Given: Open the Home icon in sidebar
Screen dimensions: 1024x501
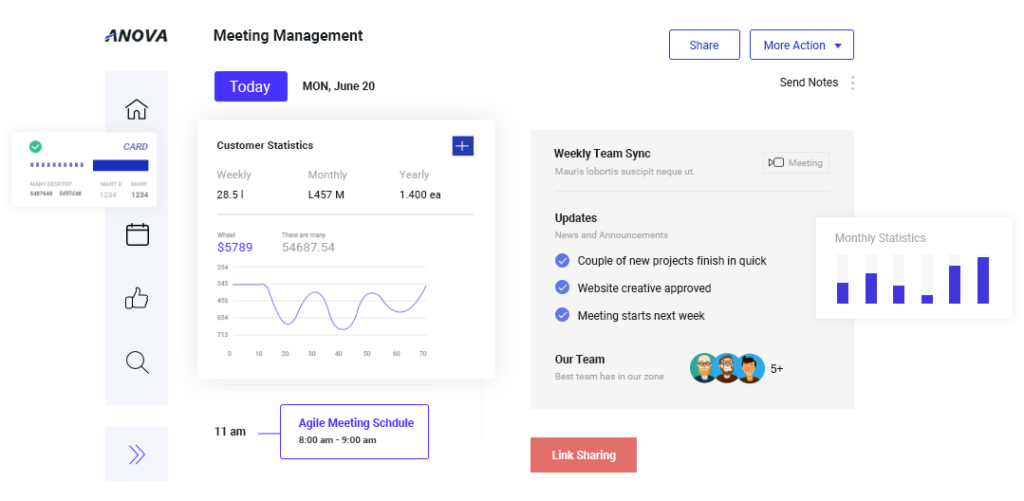Looking at the screenshot, I should click(x=137, y=109).
